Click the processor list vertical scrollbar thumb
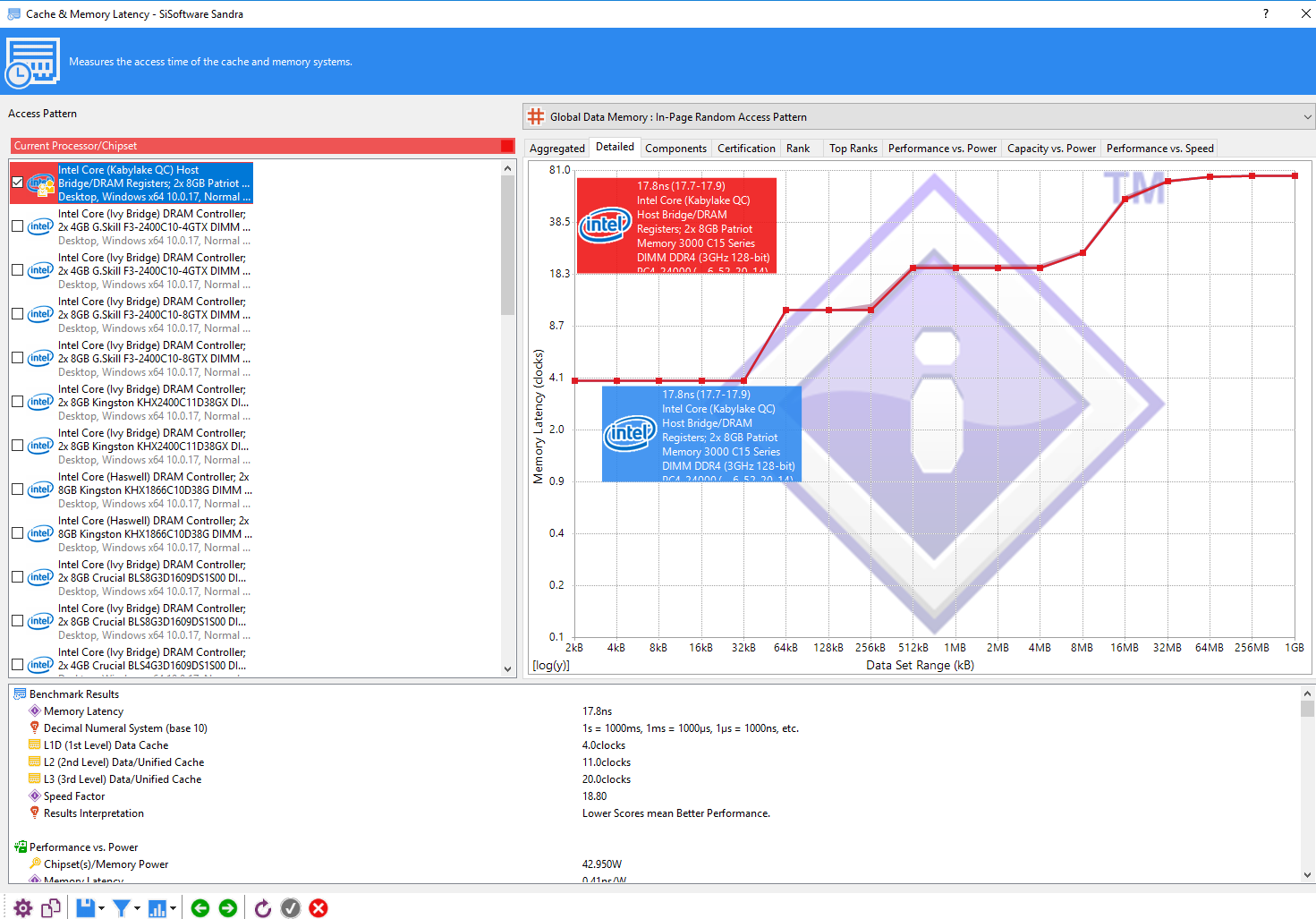 pyautogui.click(x=508, y=245)
